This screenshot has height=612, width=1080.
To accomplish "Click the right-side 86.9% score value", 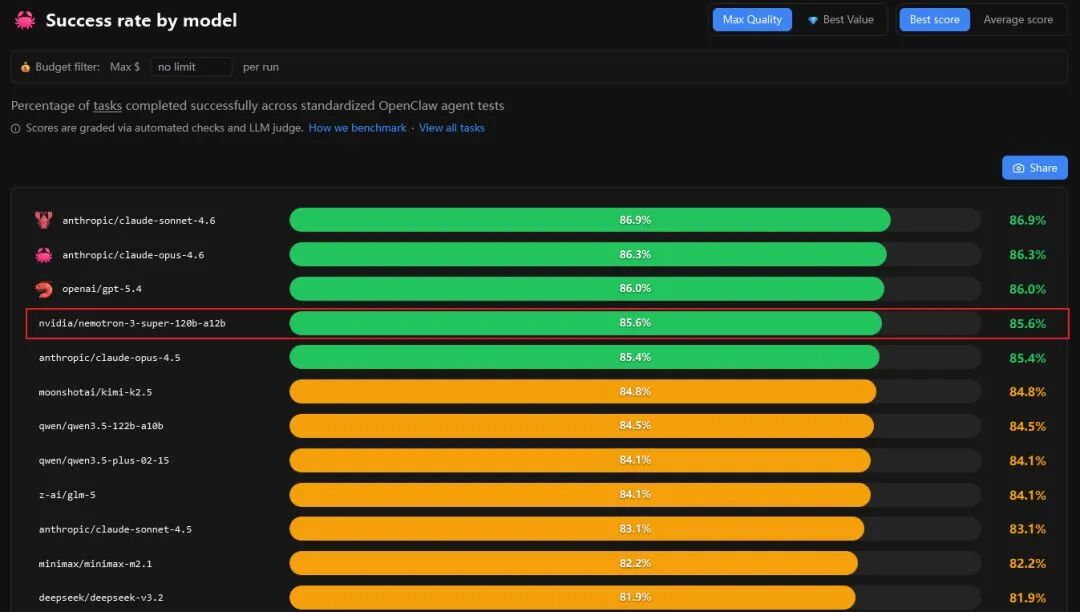I will pos(1027,220).
